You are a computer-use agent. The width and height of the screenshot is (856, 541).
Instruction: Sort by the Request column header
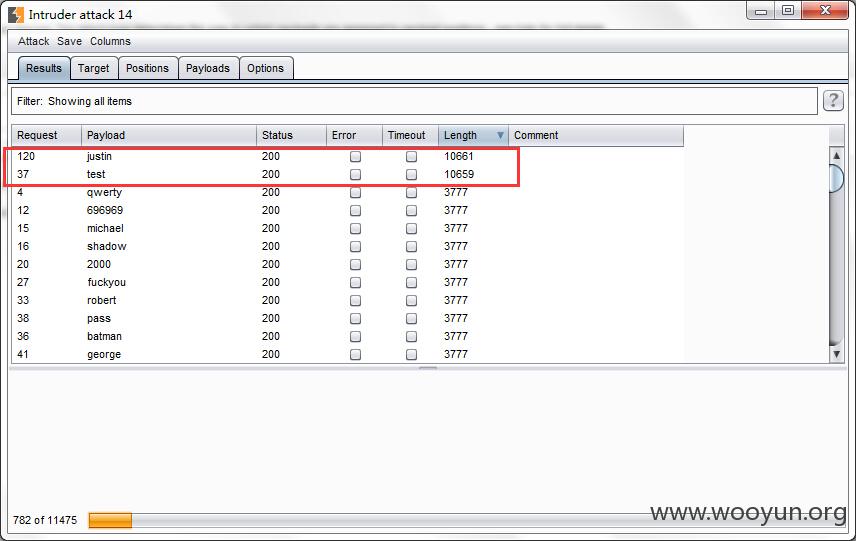pyautogui.click(x=46, y=135)
